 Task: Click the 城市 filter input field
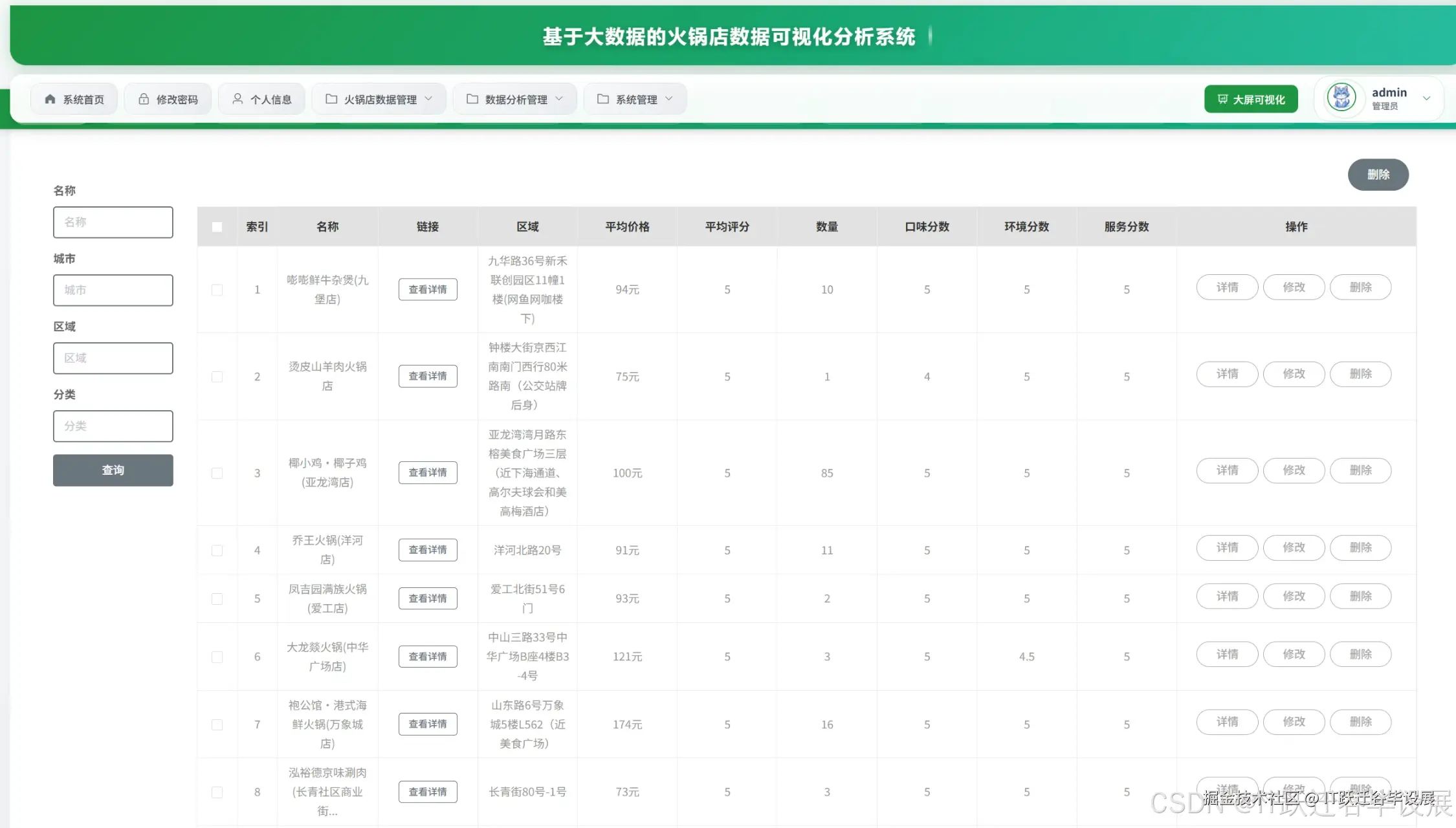click(113, 290)
